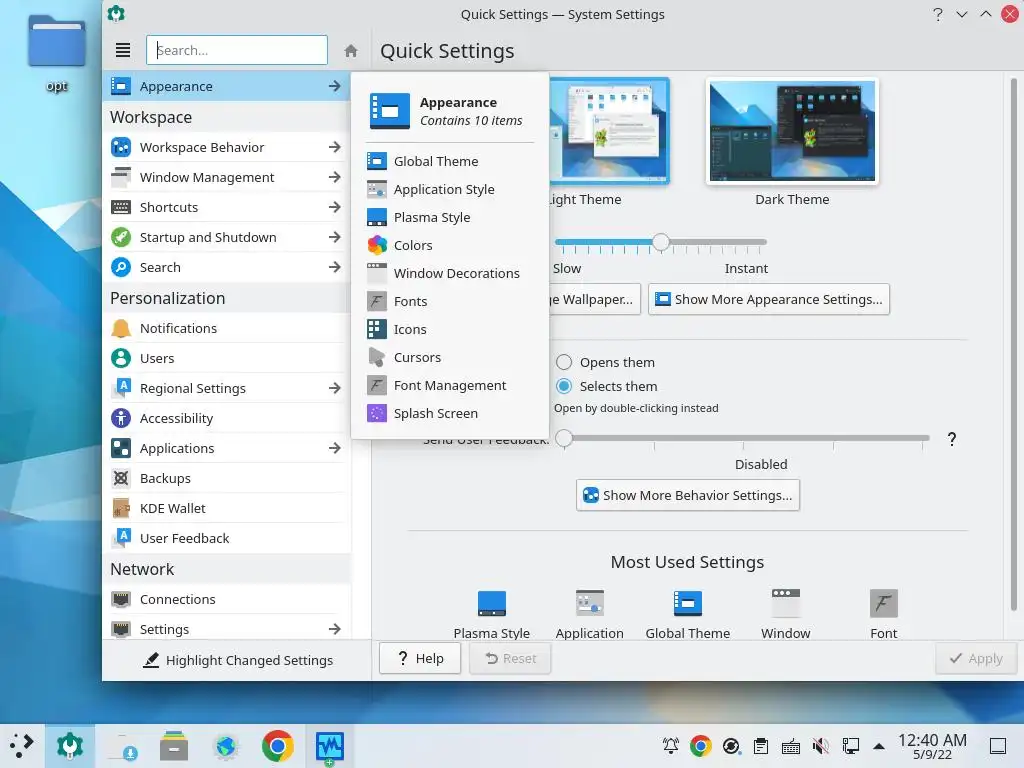Click Highlight Changed Settings button

tap(237, 660)
